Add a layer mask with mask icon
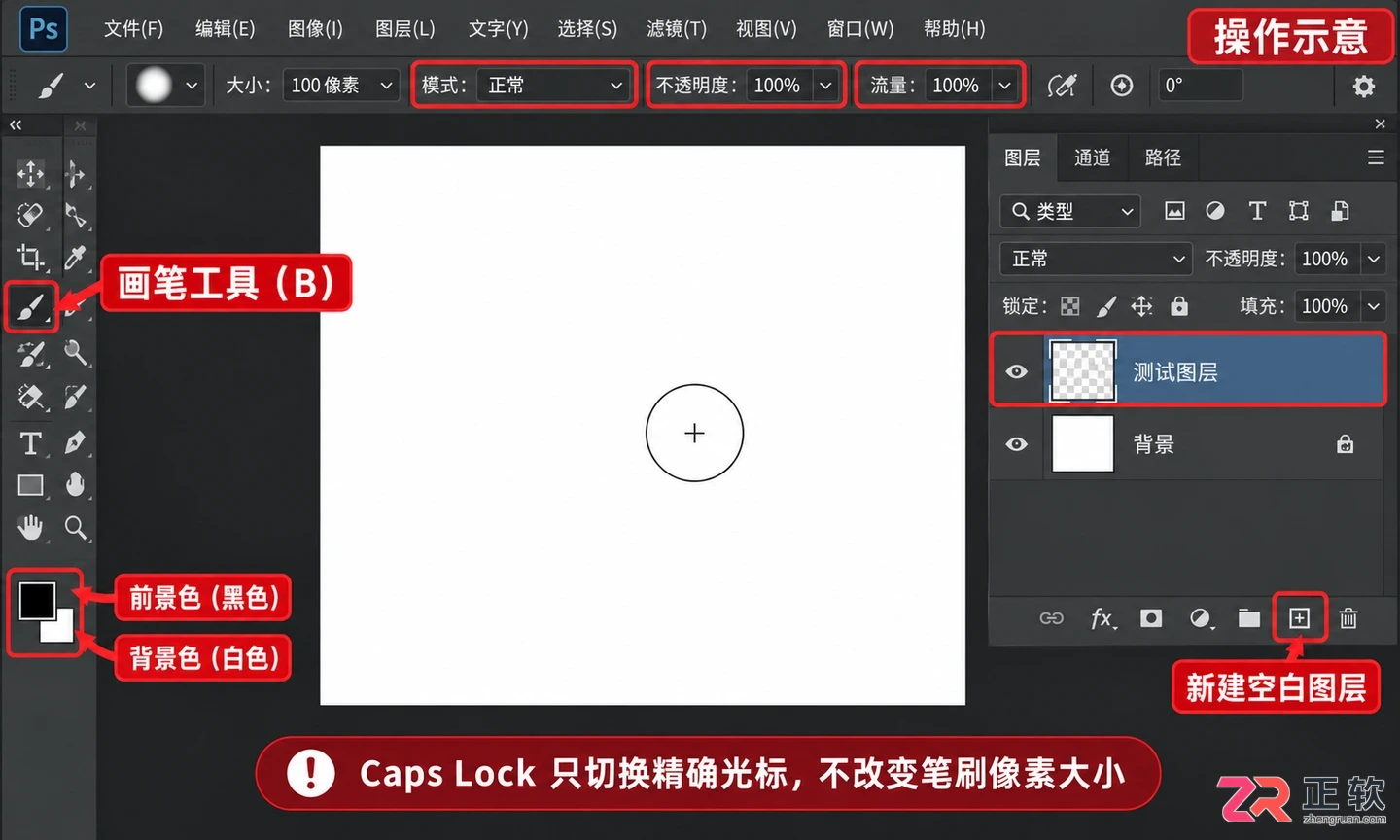 tap(1151, 618)
